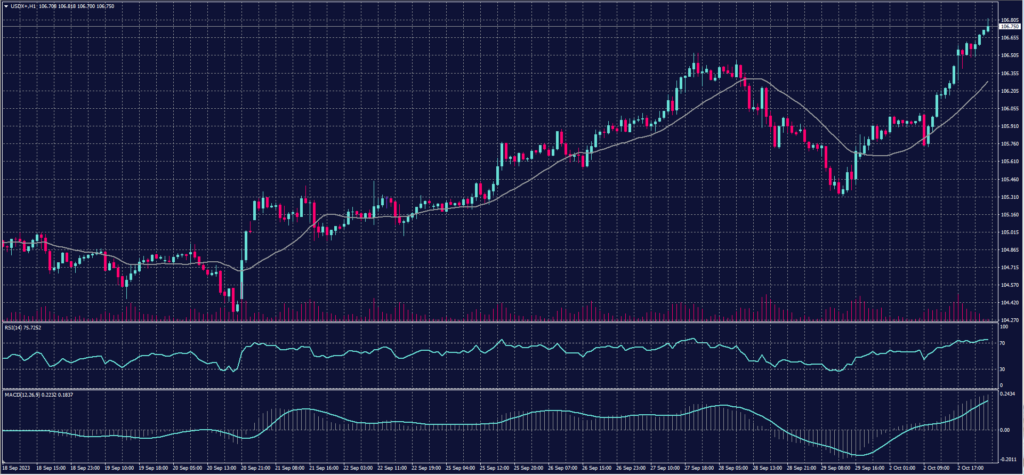Click the 106.805 price scale label
The image size is (1024, 475).
pos(1007,19)
